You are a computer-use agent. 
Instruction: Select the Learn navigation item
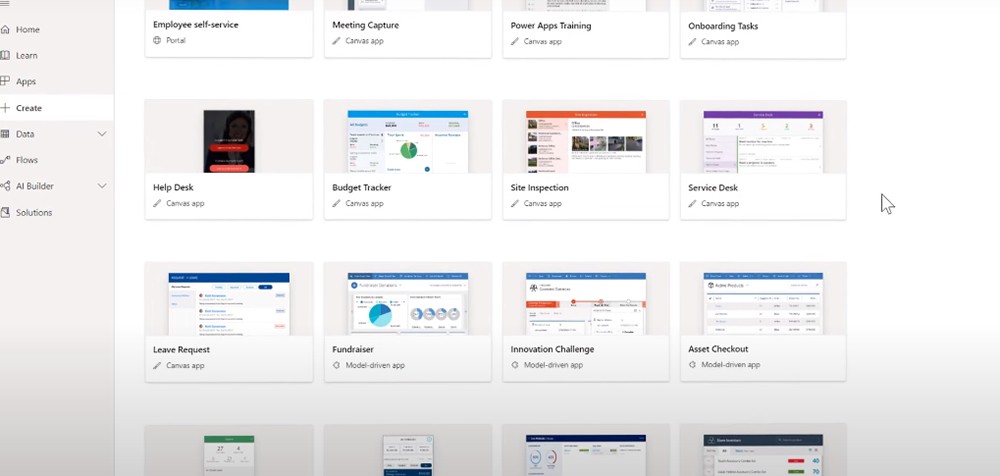[x=27, y=56]
